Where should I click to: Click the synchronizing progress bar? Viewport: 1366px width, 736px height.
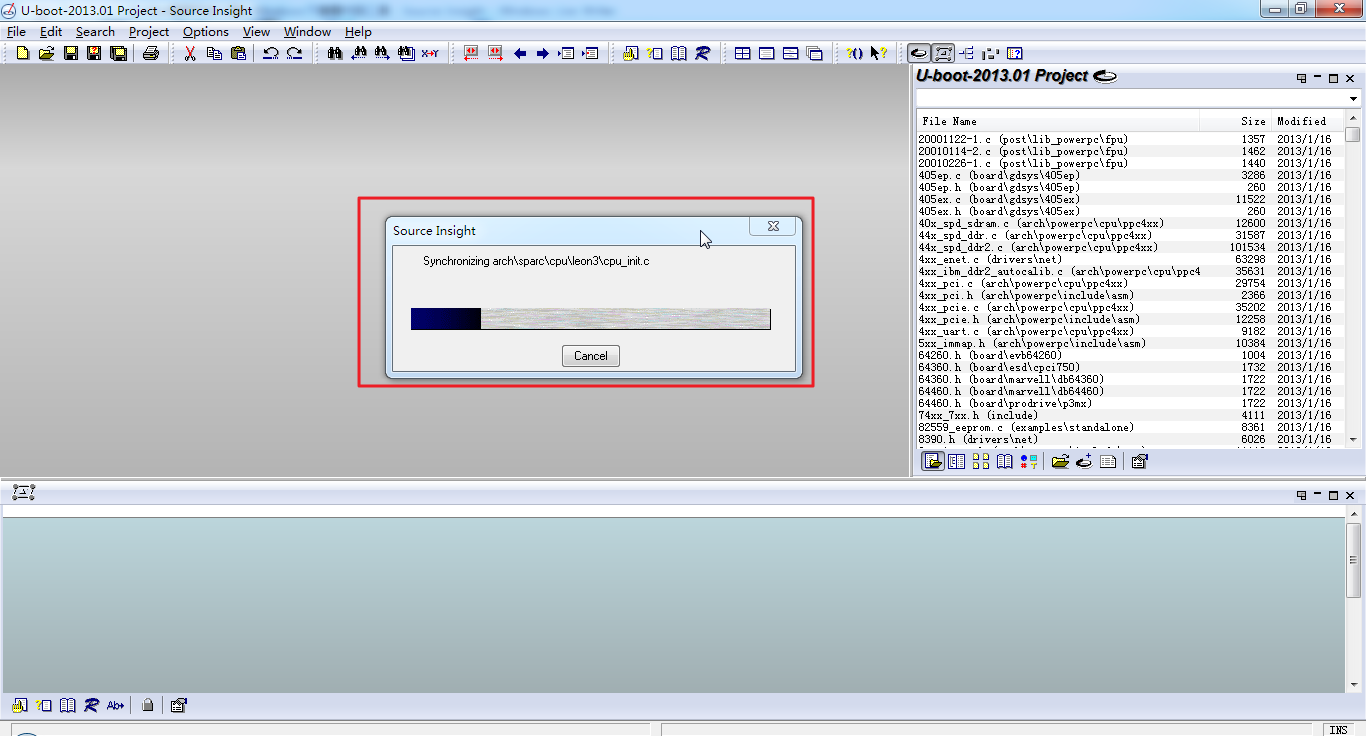click(591, 319)
